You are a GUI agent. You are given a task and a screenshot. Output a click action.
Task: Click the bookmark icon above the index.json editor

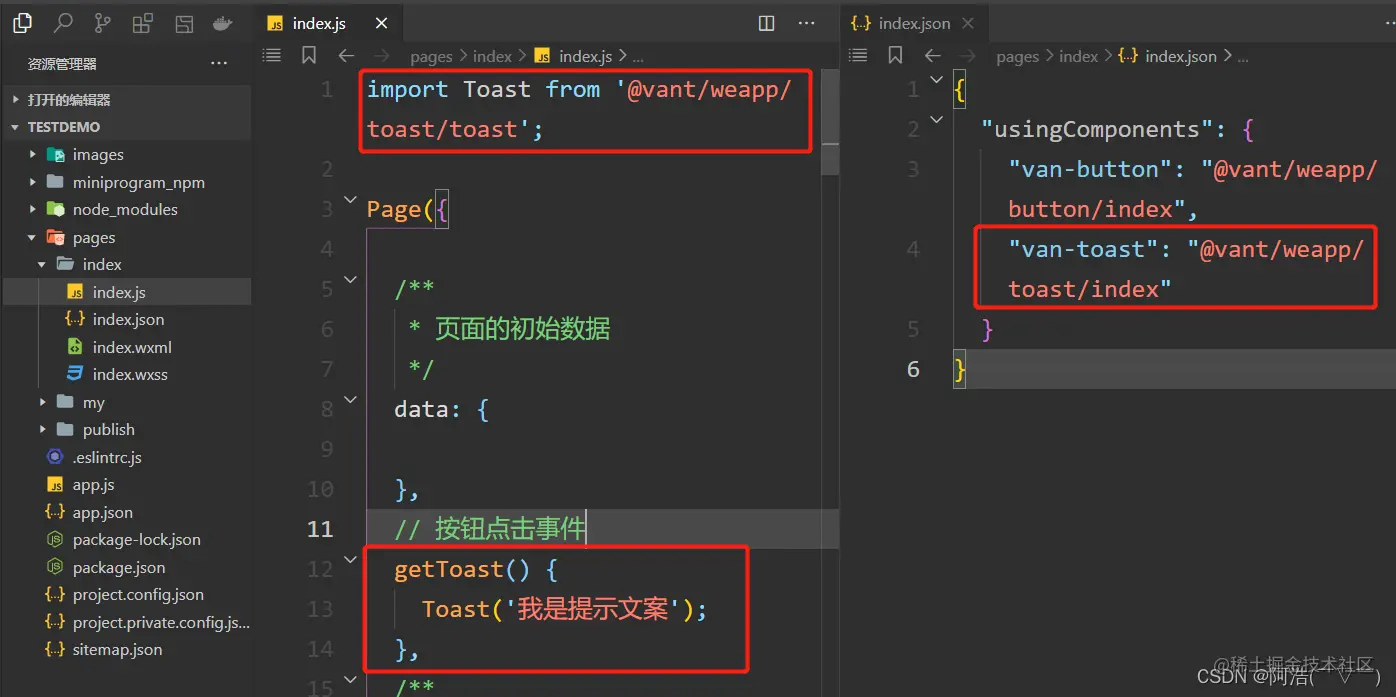(x=895, y=55)
